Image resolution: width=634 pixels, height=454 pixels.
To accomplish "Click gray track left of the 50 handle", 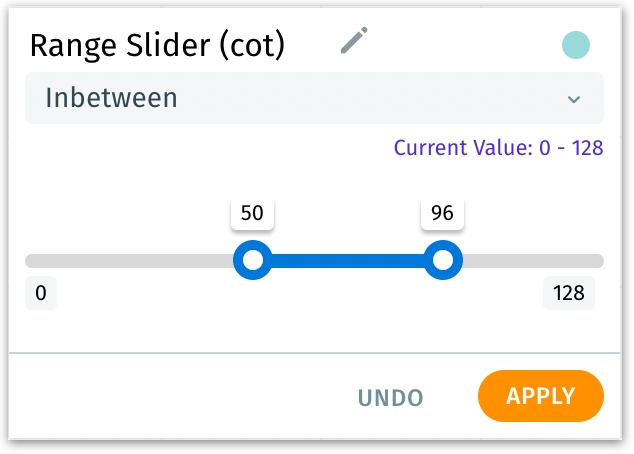I will [x=130, y=261].
